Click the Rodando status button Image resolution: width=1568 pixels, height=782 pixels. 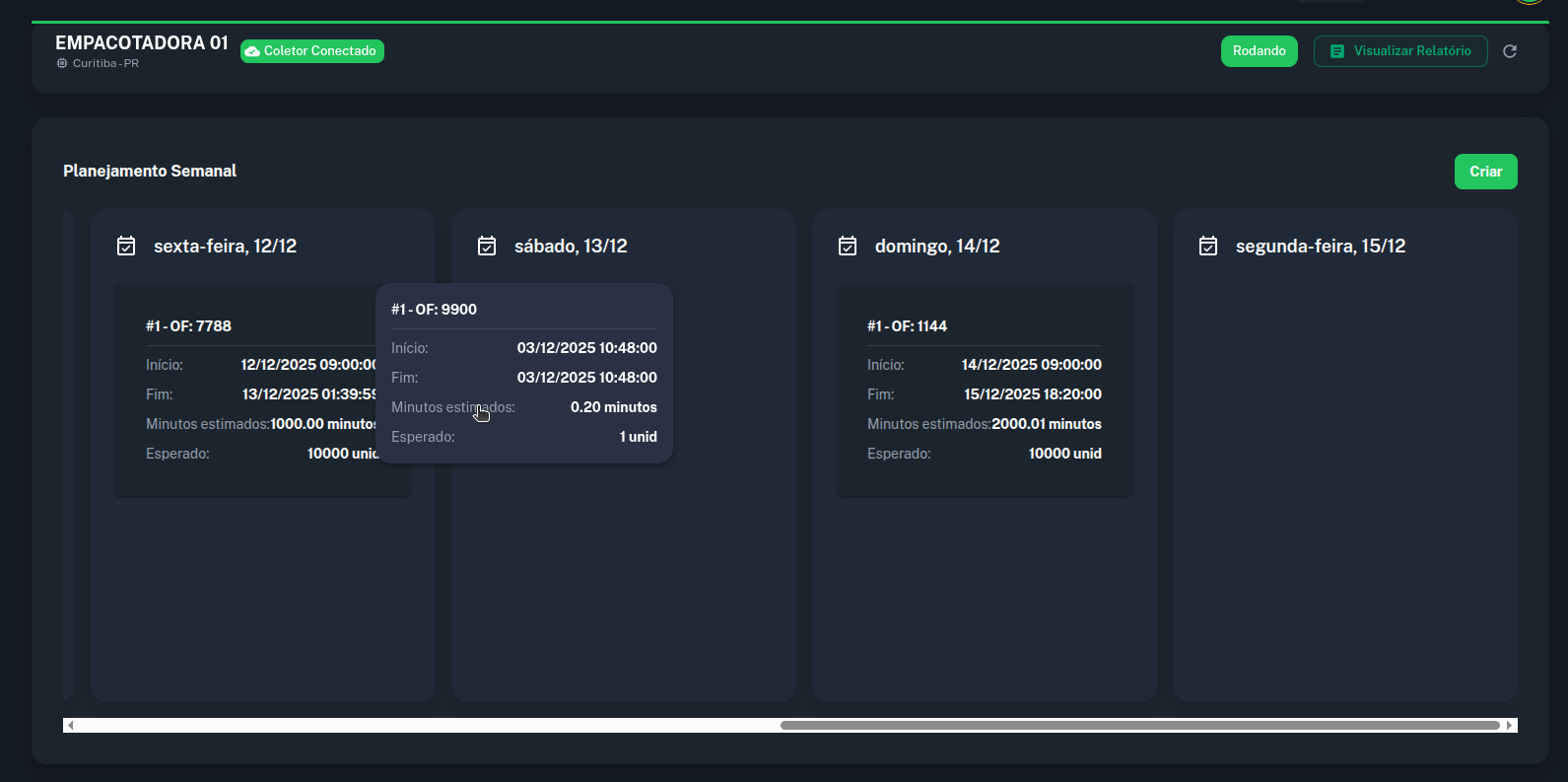pyautogui.click(x=1259, y=51)
